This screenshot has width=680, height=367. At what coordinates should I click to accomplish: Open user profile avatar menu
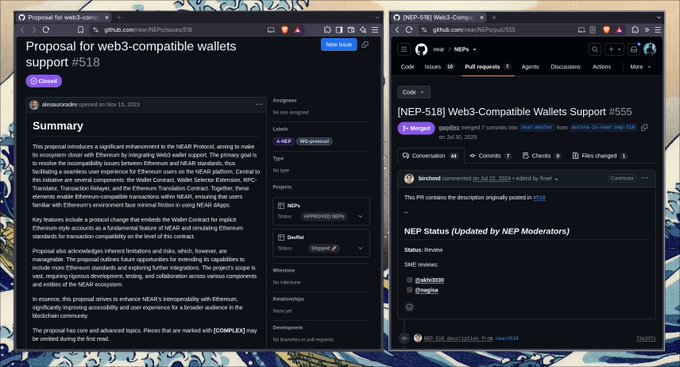650,49
